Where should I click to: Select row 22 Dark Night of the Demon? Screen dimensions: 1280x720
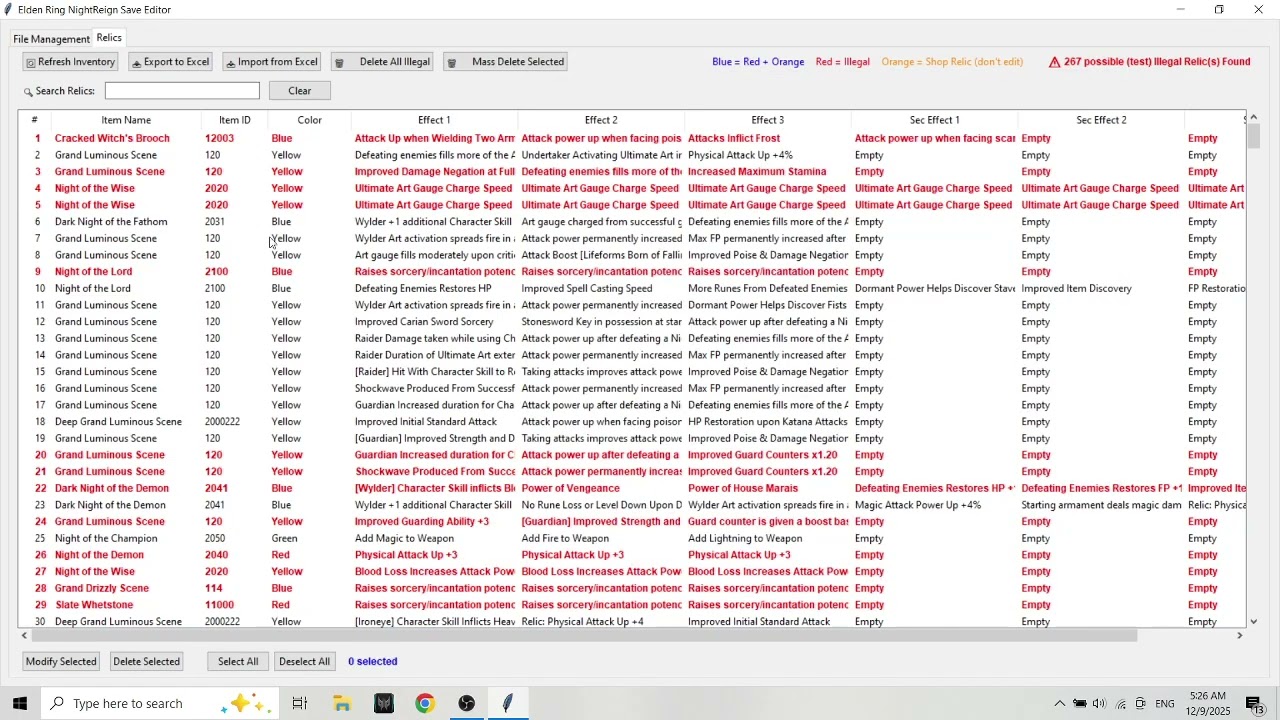pyautogui.click(x=632, y=489)
